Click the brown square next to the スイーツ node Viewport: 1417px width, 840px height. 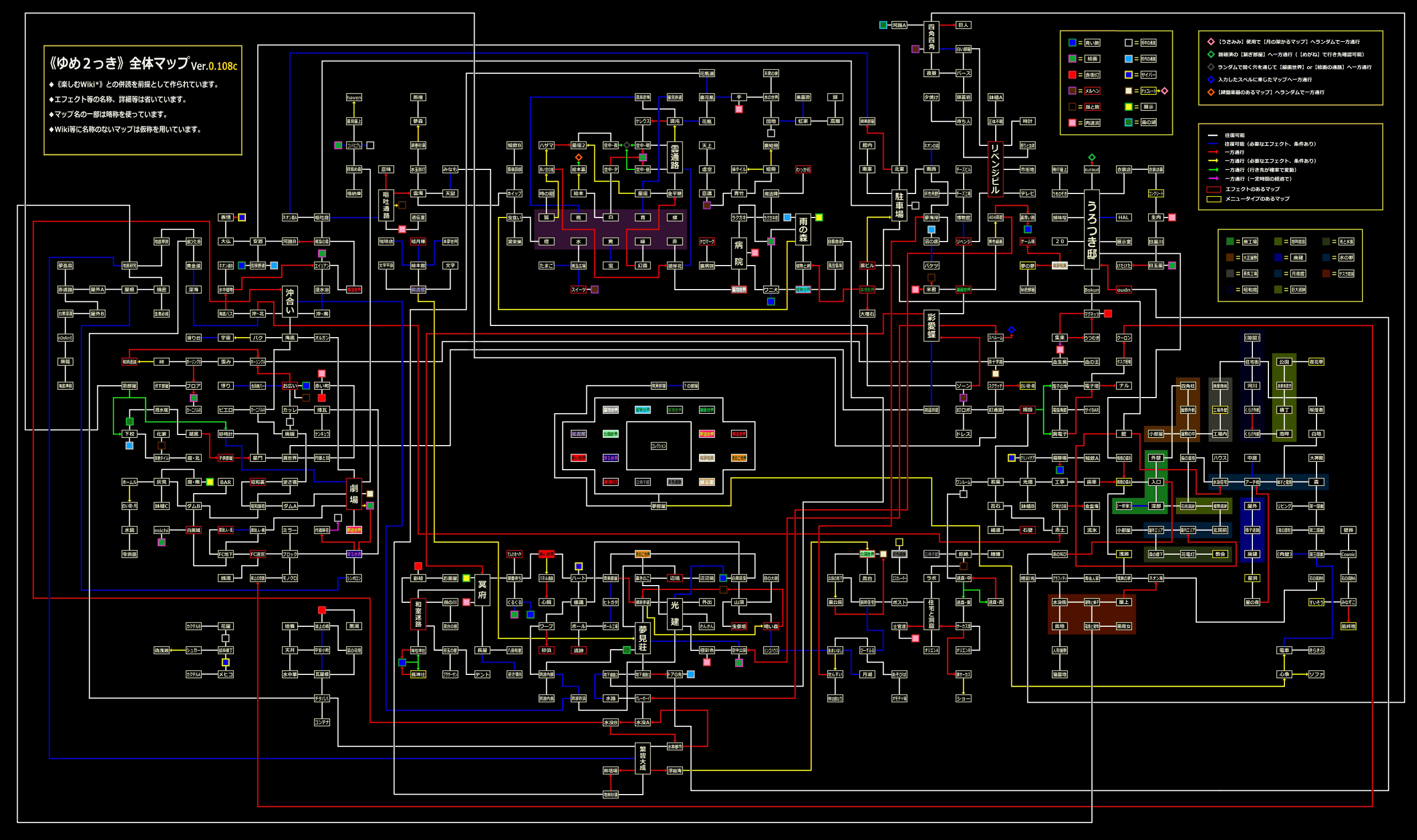pos(594,290)
